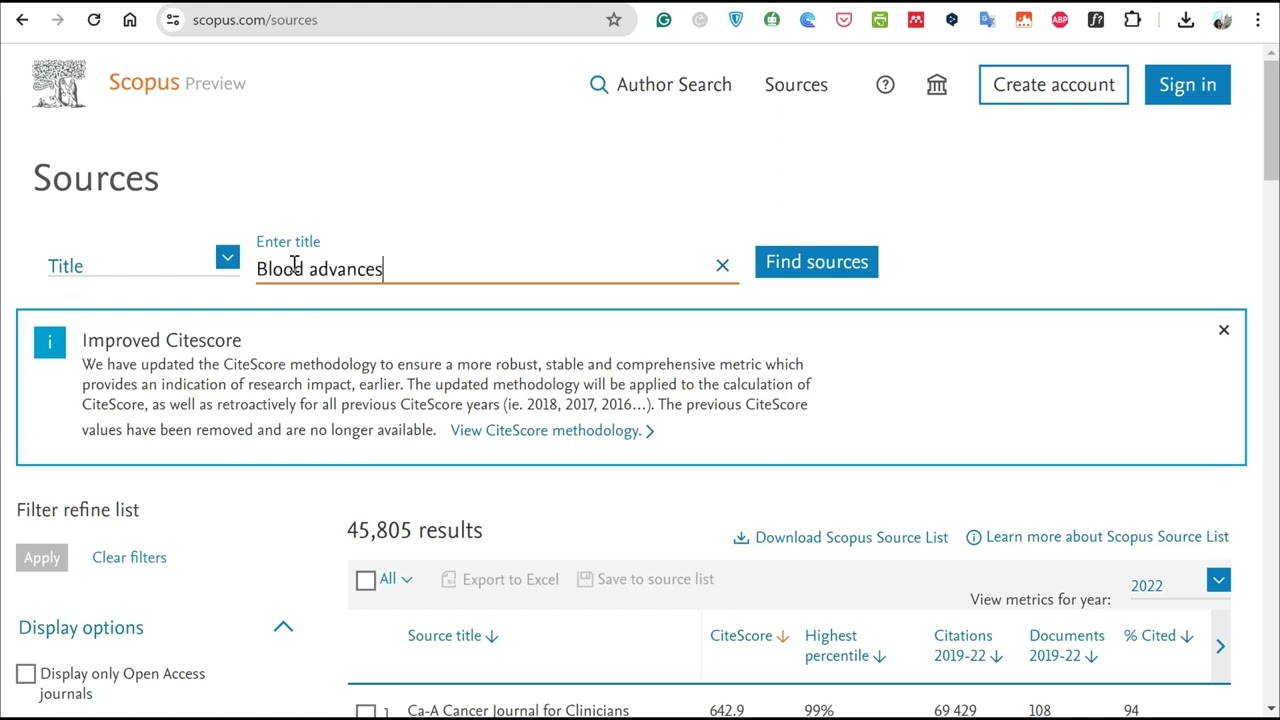Select the Ca-A Cancer Journal row checkbox
The height and width of the screenshot is (720, 1280).
pos(366,712)
